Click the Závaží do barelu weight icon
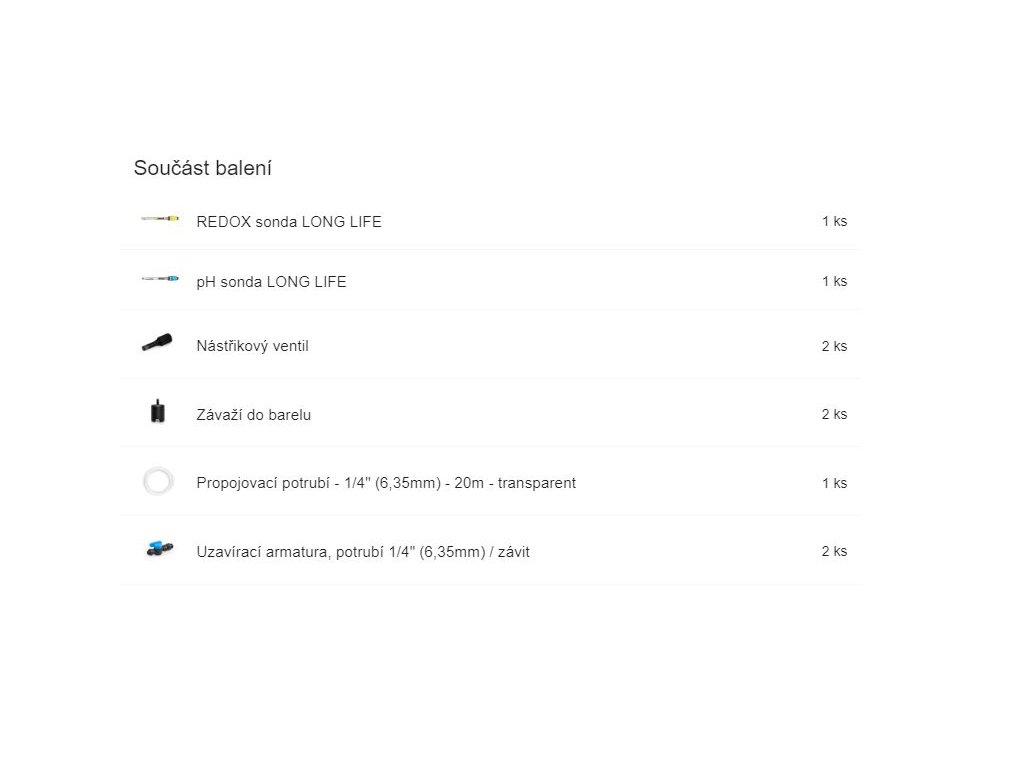The image size is (1024, 768). (x=157, y=411)
